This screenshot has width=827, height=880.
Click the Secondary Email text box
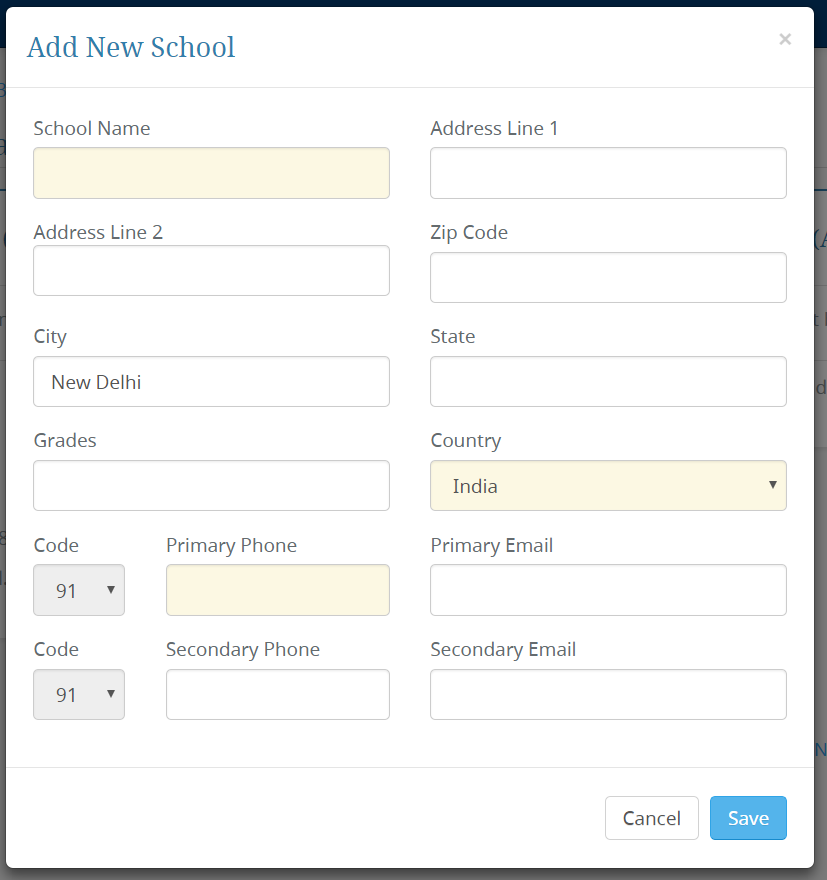point(608,694)
